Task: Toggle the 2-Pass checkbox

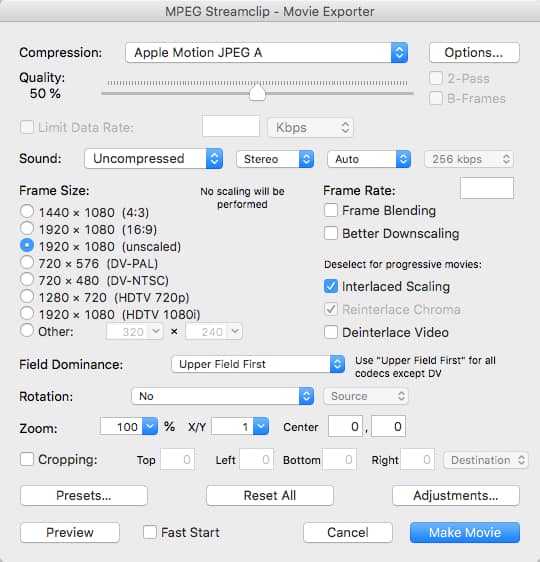Action: 436,78
